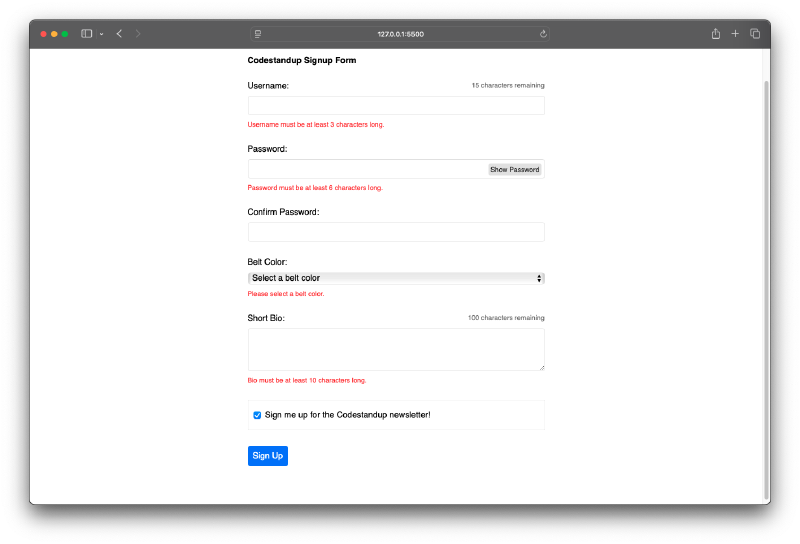Open the sidebar options chevron
This screenshot has width=800, height=544.
[102, 34]
